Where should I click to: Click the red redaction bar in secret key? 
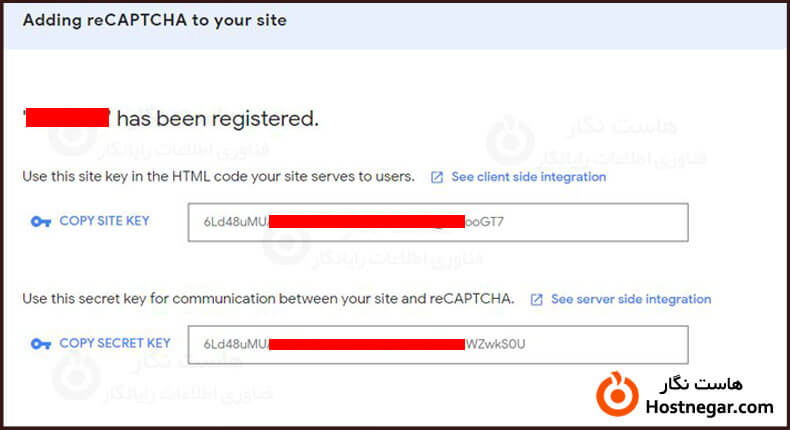click(366, 344)
